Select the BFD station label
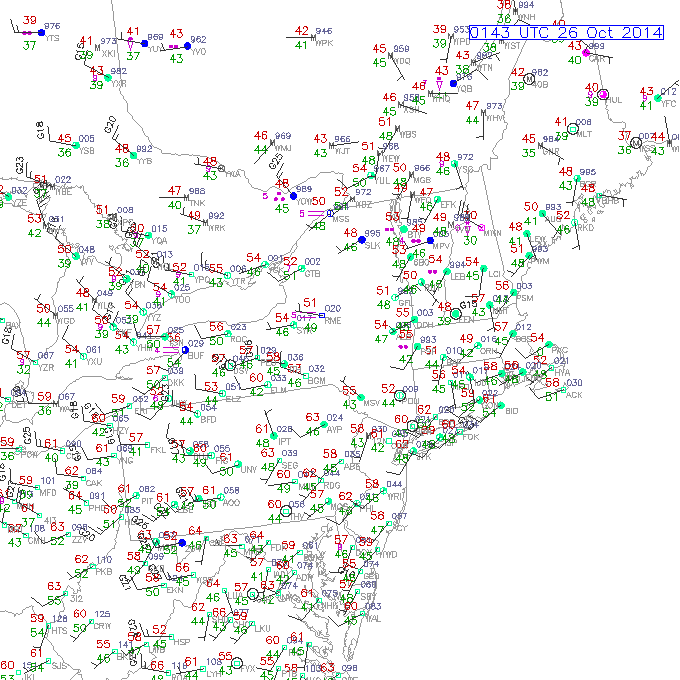 tap(208, 419)
